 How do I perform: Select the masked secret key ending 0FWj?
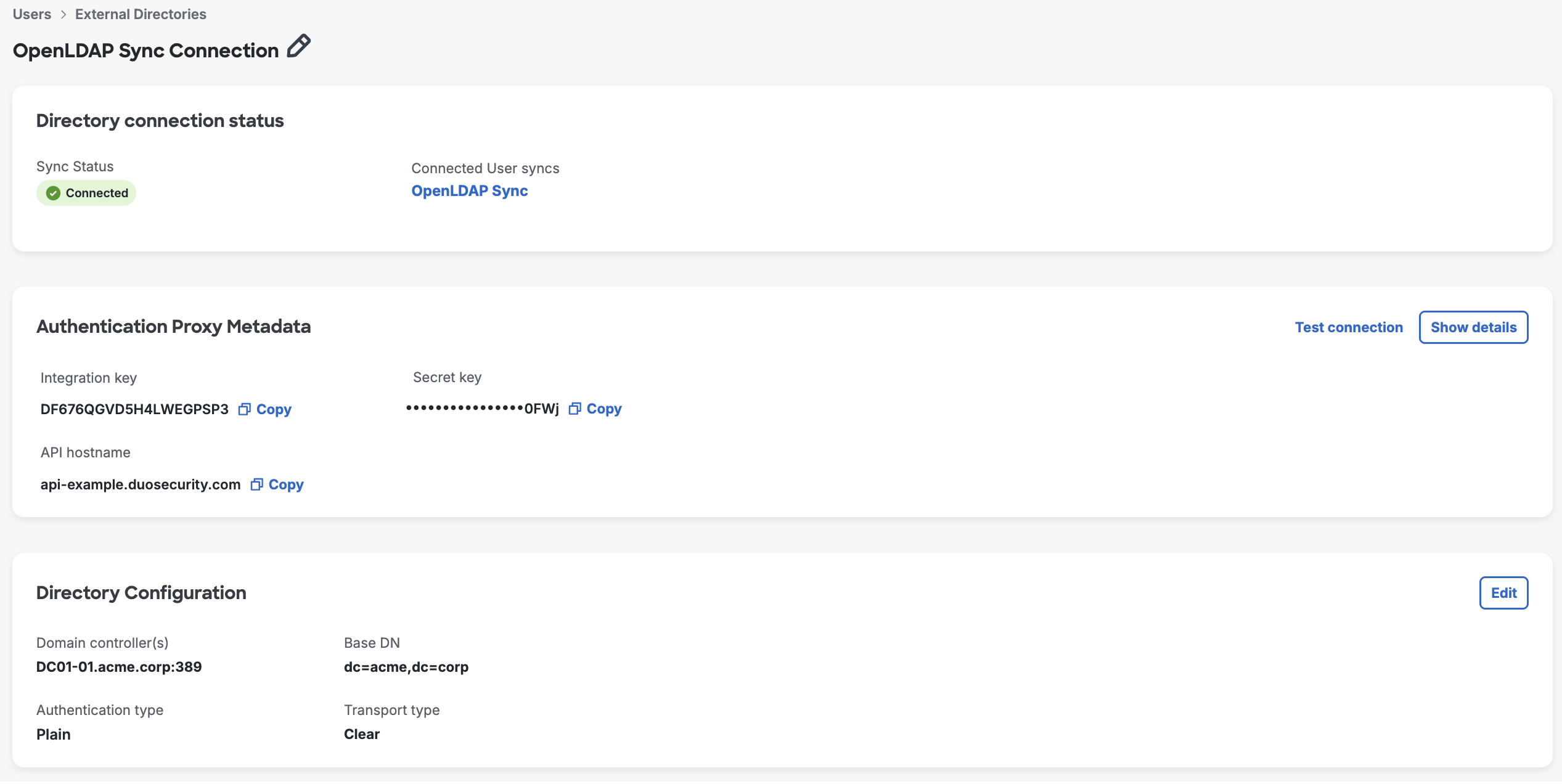click(483, 409)
